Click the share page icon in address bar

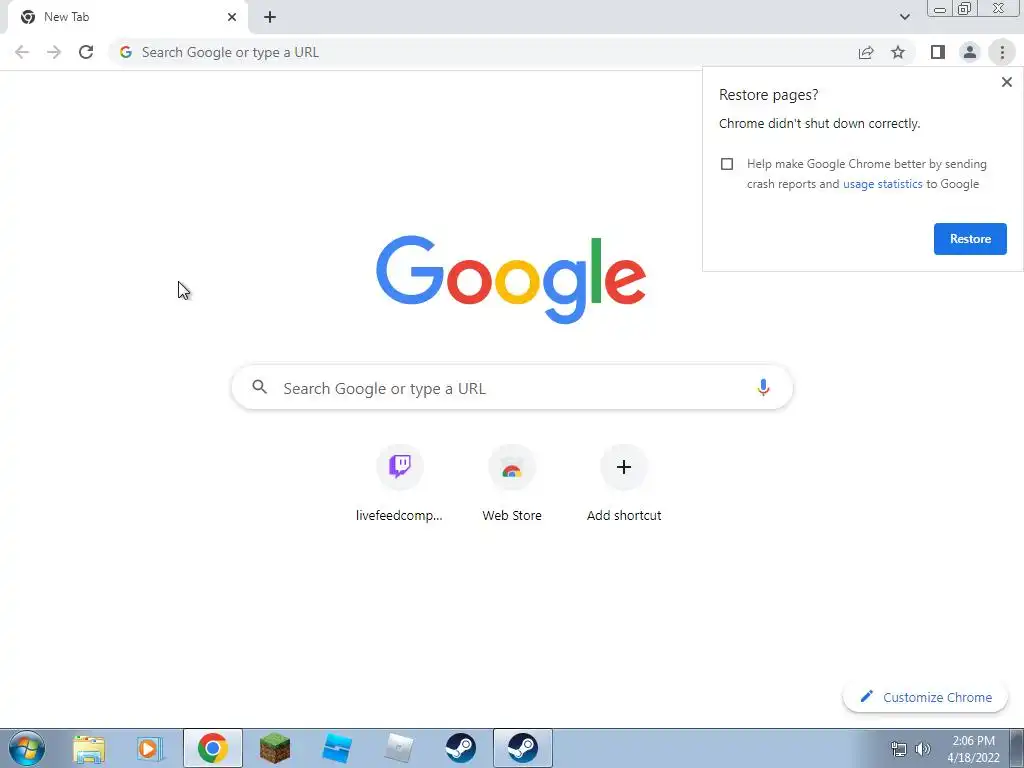866,52
